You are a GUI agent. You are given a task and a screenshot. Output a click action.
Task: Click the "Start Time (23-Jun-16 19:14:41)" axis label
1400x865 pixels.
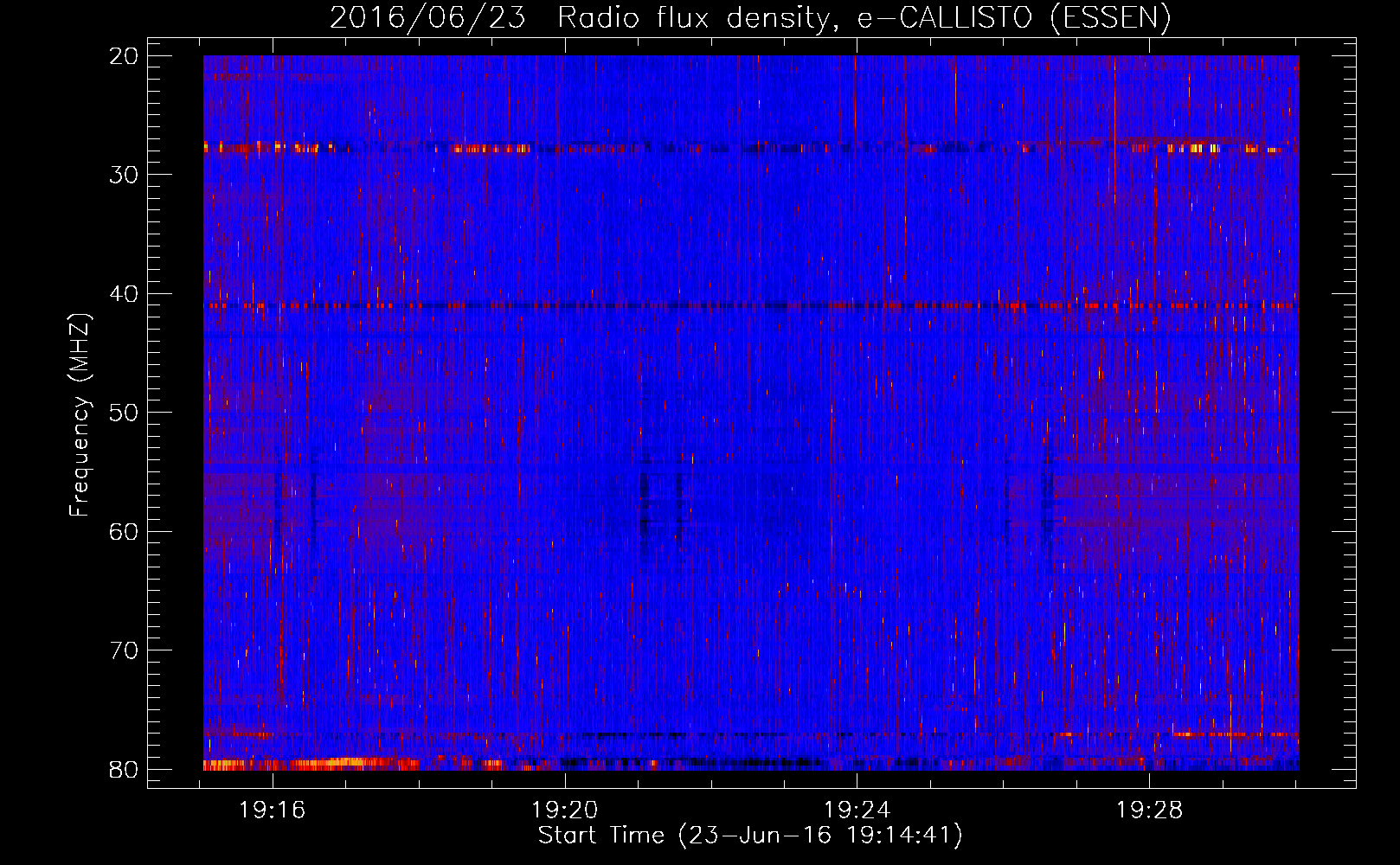tap(750, 836)
